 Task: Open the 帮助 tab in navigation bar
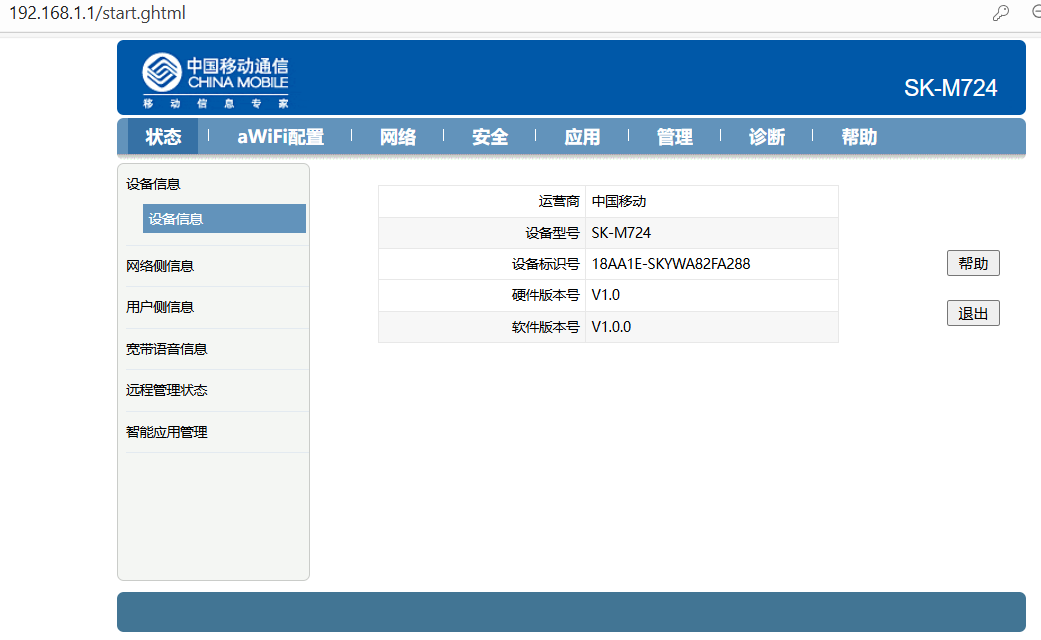859,137
